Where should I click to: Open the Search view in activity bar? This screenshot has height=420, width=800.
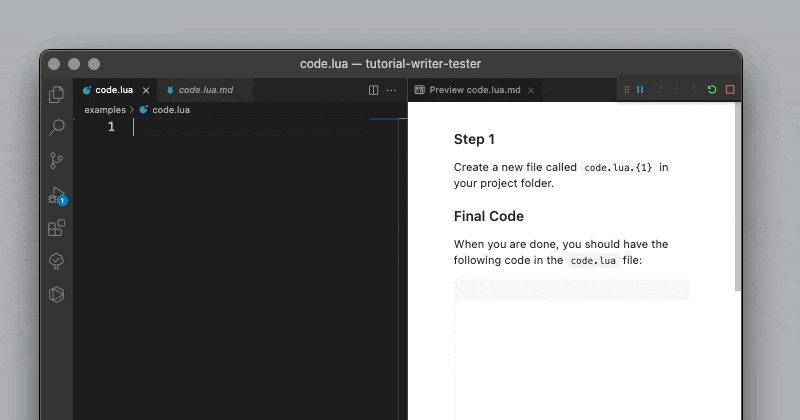point(57,127)
